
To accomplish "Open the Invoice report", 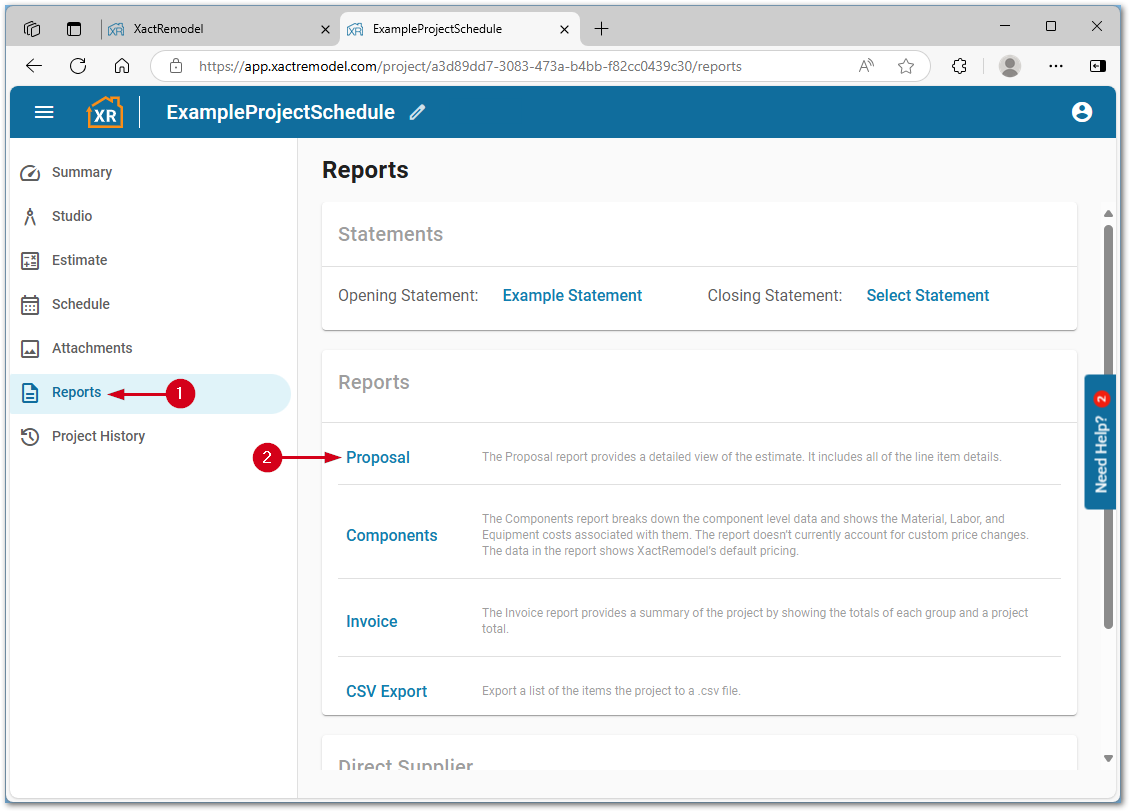I will pyautogui.click(x=371, y=621).
